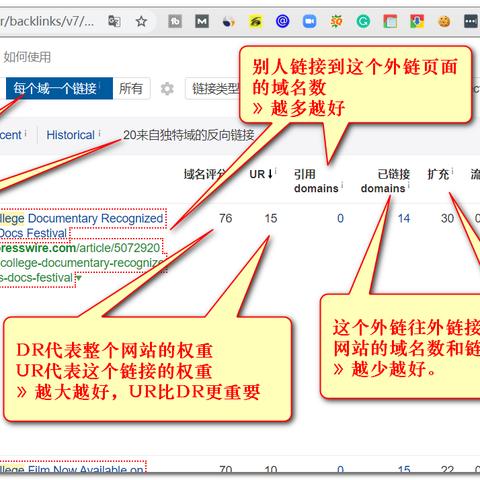Click the blue-and-orange swirl extension icon
This screenshot has height=480, width=480.
pyautogui.click(x=228, y=22)
